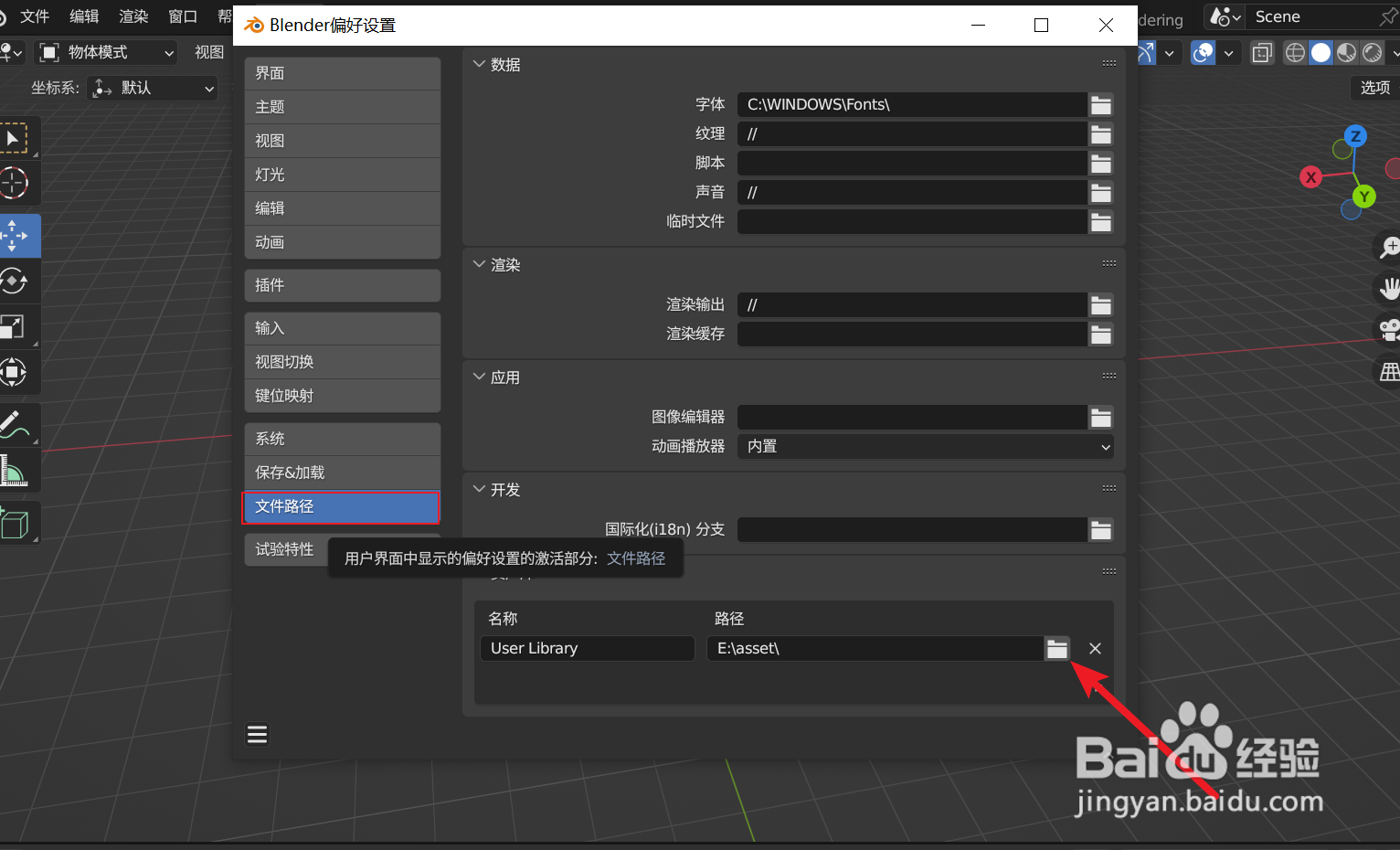Switch to 插件 preferences tab
This screenshot has width=1400, height=850.
coord(343,286)
